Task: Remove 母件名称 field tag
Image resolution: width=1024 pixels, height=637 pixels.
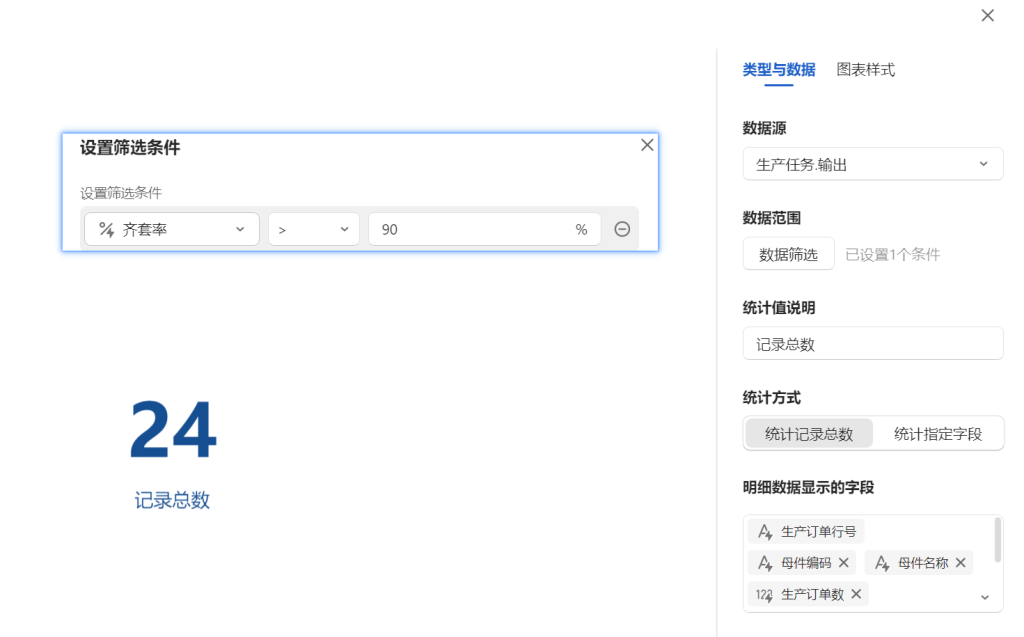Action: pos(960,563)
